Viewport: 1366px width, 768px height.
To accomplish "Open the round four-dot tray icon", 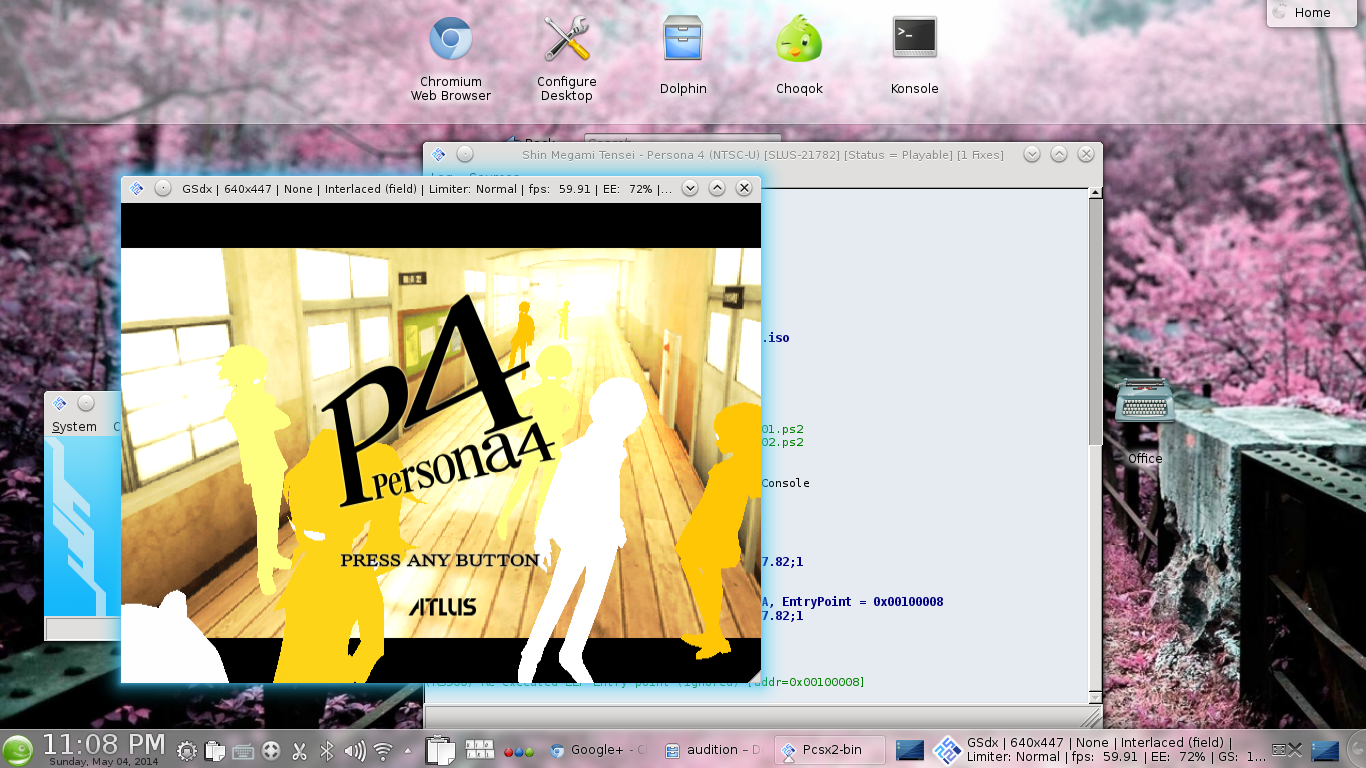I will coord(270,750).
